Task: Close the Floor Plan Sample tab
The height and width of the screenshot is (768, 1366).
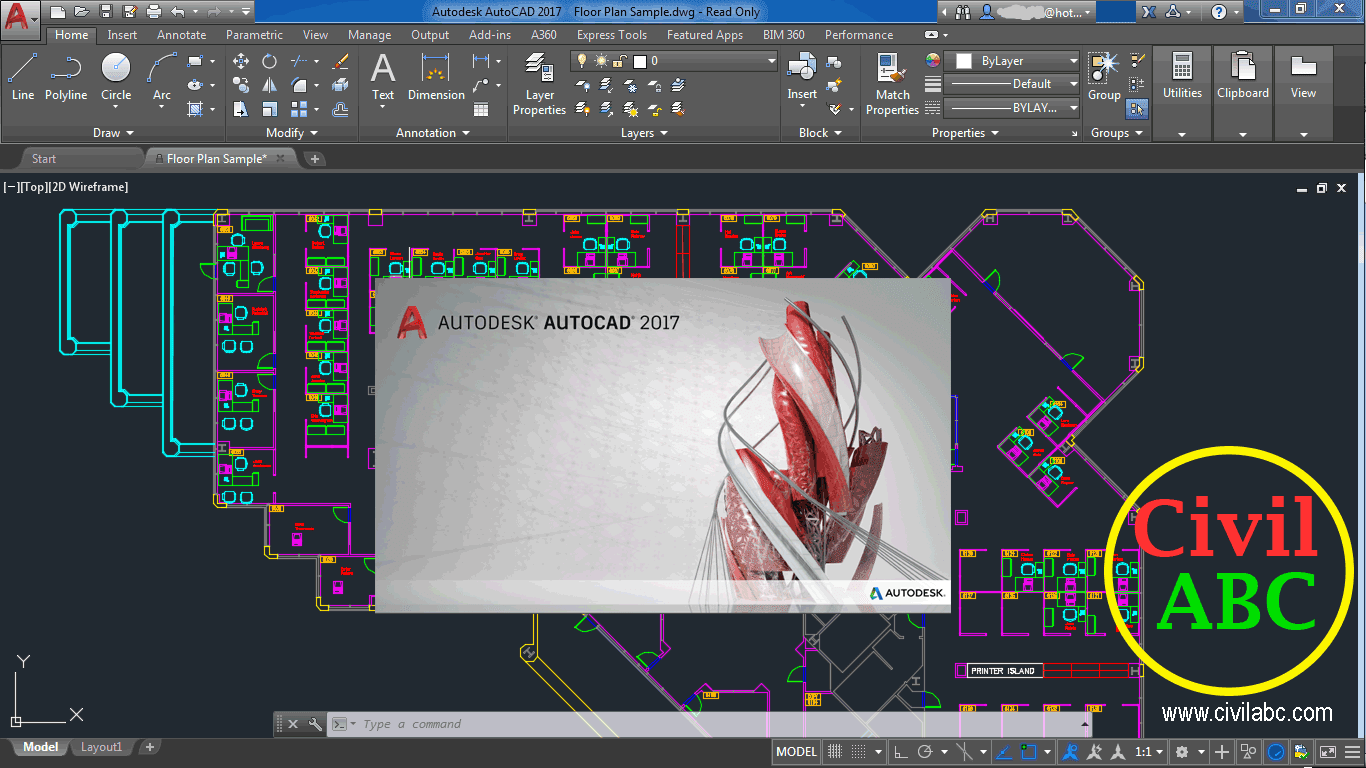Action: 281,158
